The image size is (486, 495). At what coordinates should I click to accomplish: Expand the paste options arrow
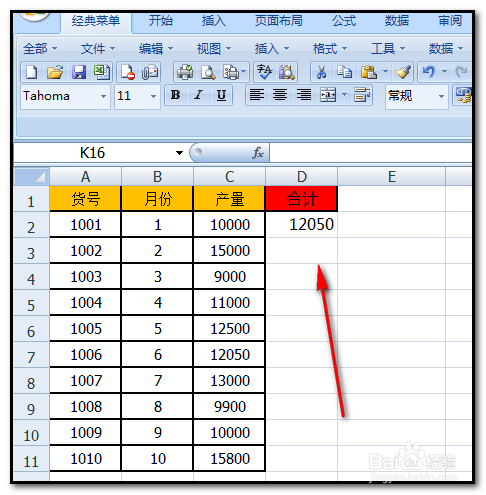(x=385, y=71)
